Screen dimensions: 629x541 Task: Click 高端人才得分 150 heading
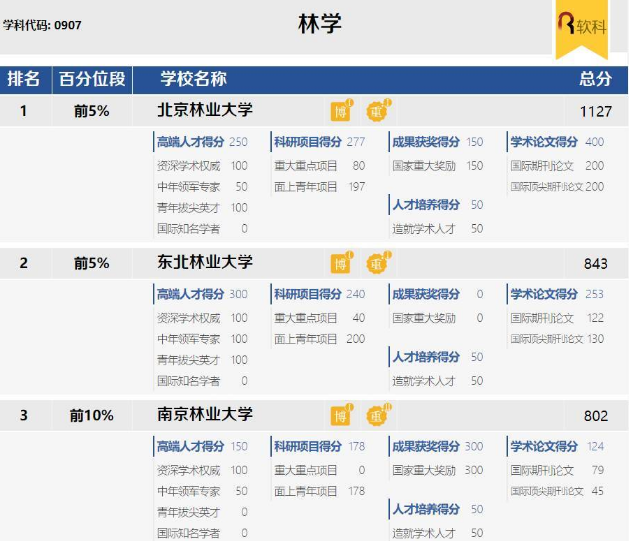coord(202,446)
